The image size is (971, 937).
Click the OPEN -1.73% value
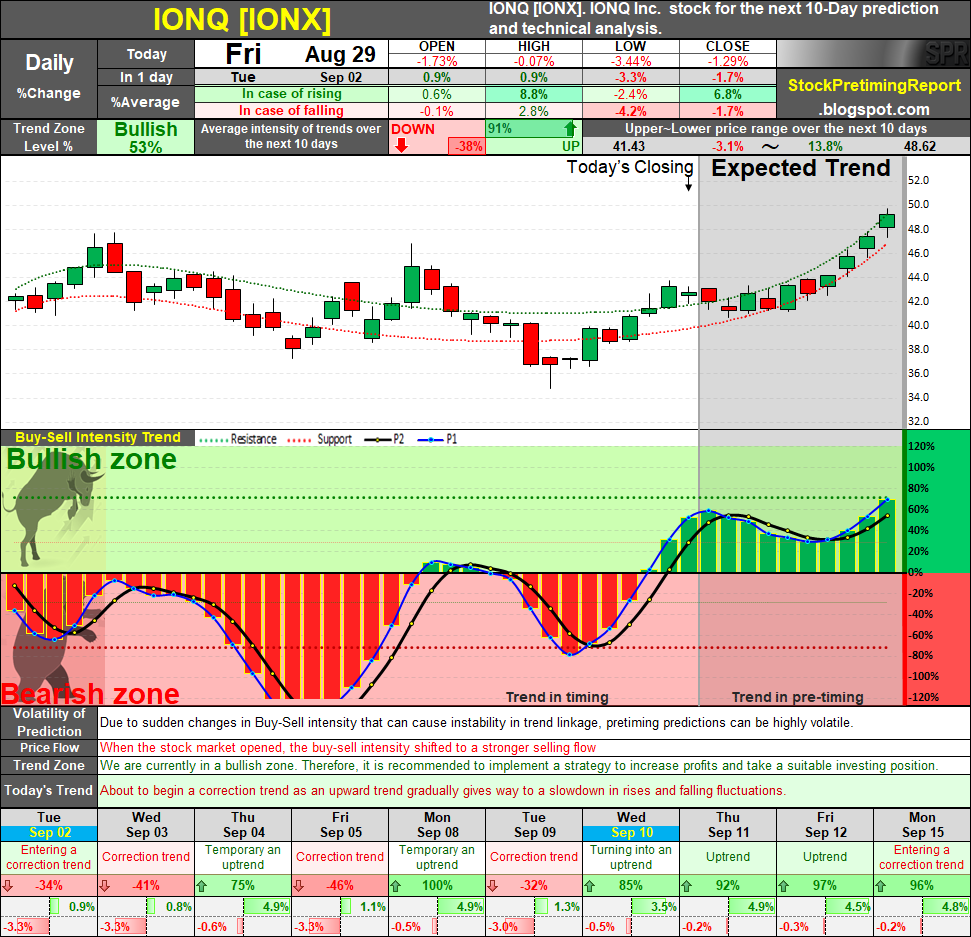[437, 61]
